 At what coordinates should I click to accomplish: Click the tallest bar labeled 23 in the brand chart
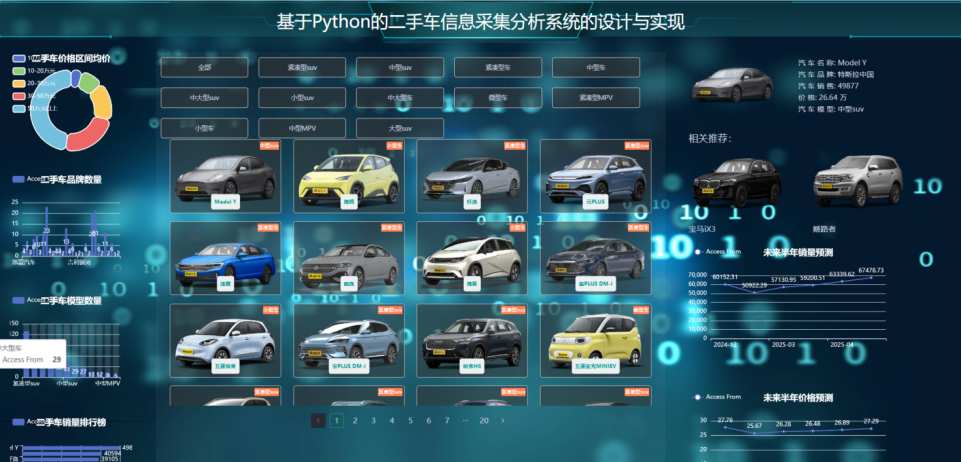pos(47,231)
